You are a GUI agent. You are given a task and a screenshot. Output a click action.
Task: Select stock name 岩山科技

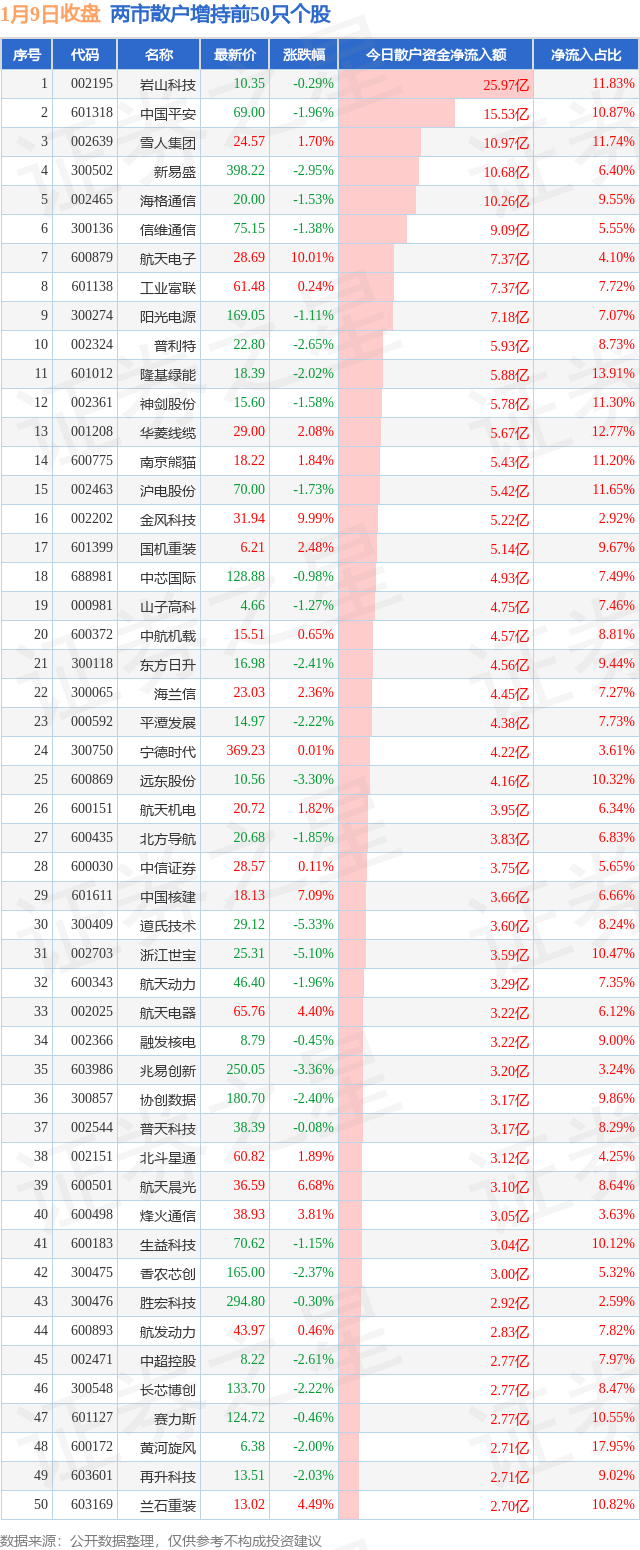pyautogui.click(x=169, y=84)
